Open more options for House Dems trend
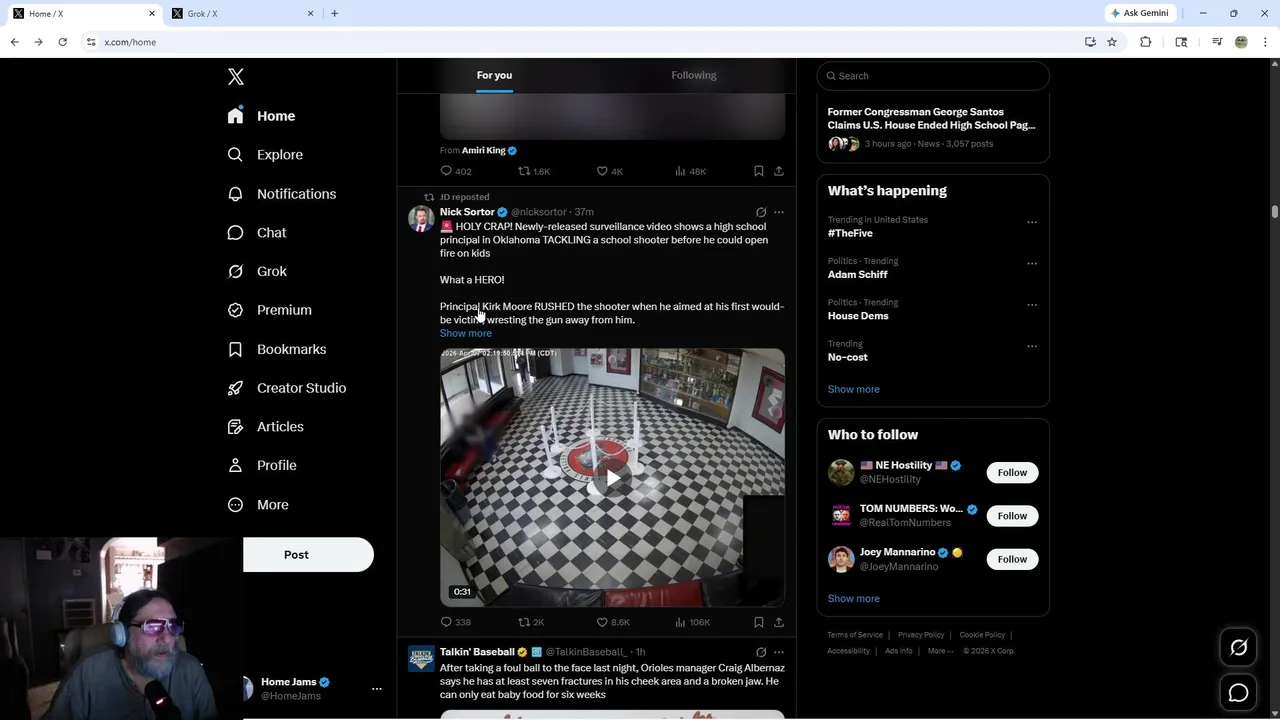The width and height of the screenshot is (1280, 720). (1032, 305)
